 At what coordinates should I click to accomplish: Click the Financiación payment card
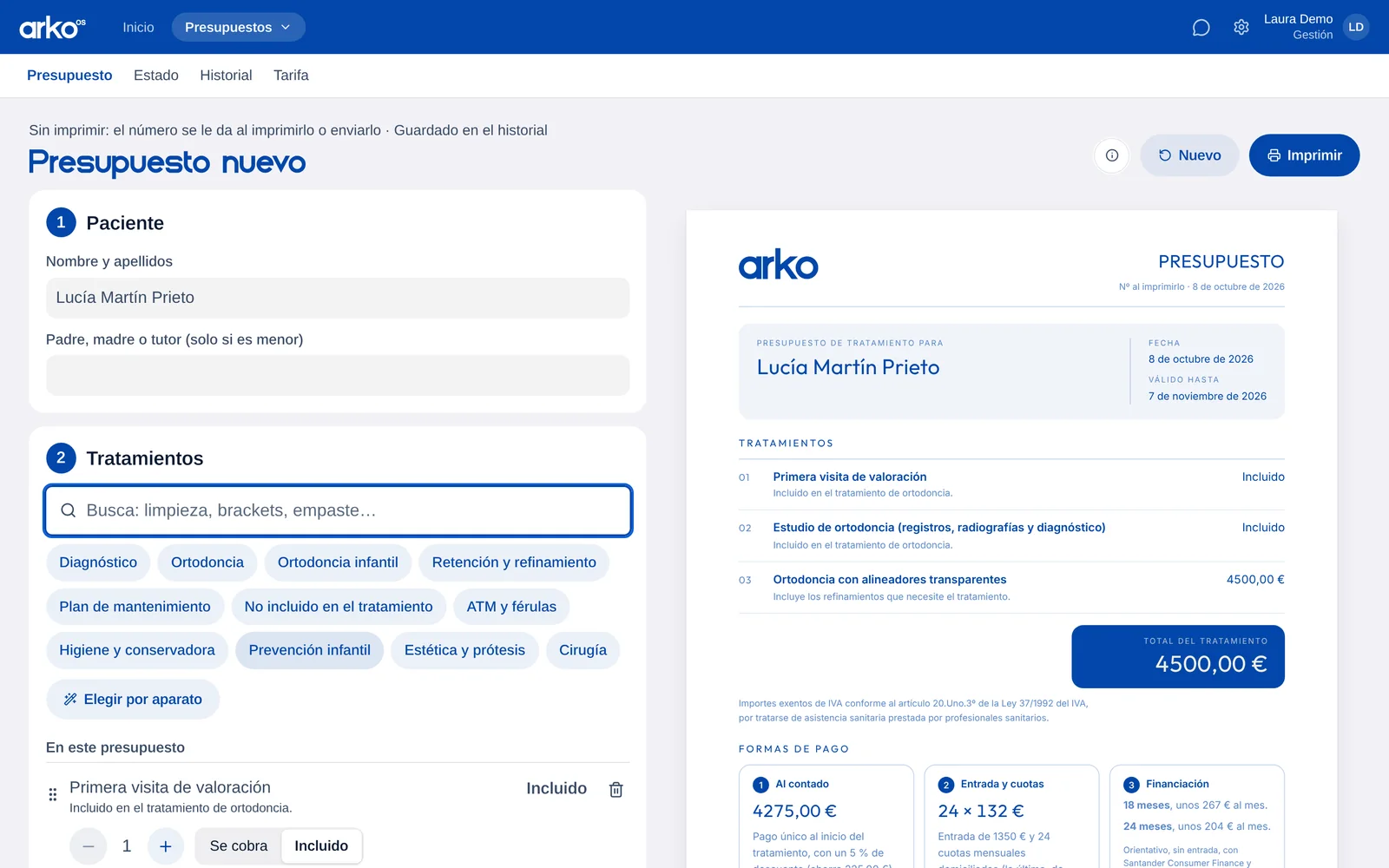1197,816
